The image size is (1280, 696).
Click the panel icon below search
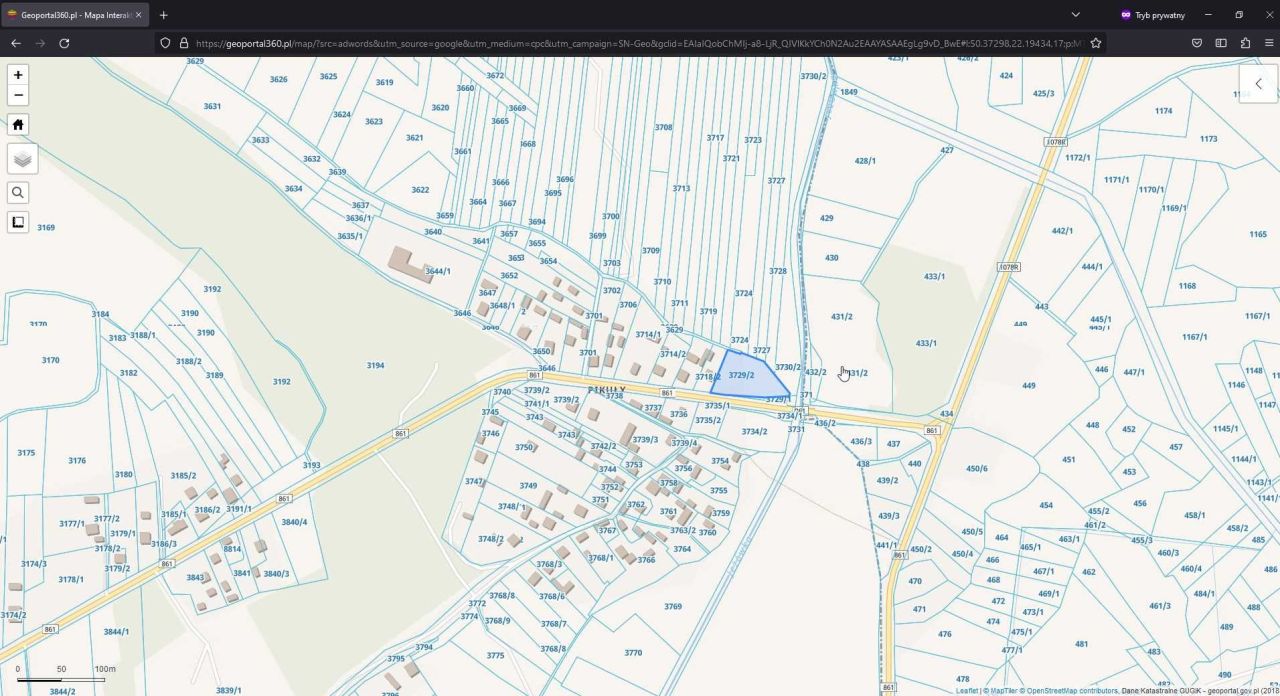tap(18, 222)
